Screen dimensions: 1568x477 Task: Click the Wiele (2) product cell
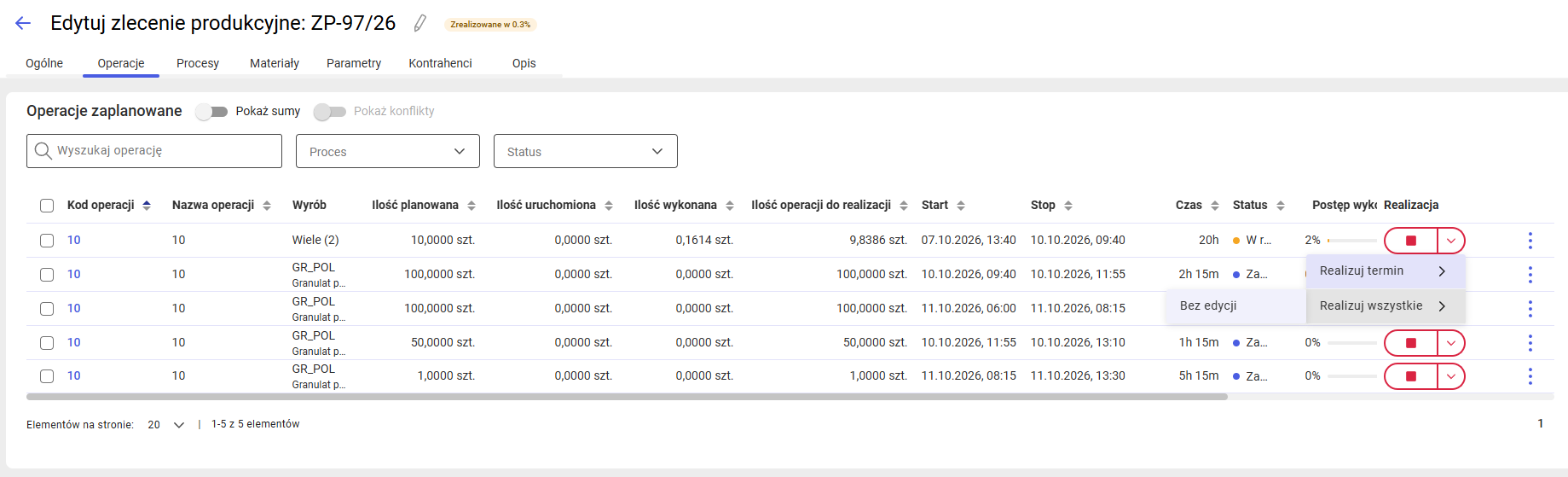pos(315,241)
